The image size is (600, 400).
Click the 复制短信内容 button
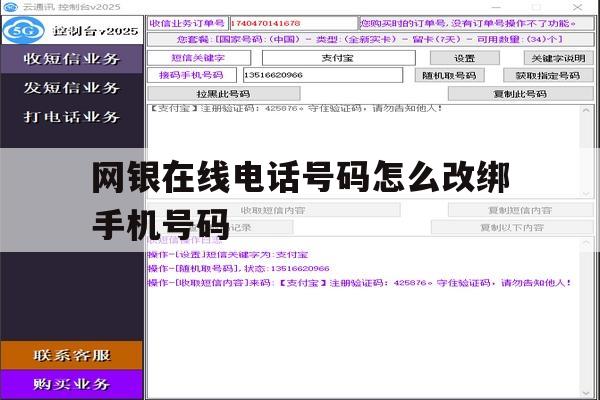[521, 210]
